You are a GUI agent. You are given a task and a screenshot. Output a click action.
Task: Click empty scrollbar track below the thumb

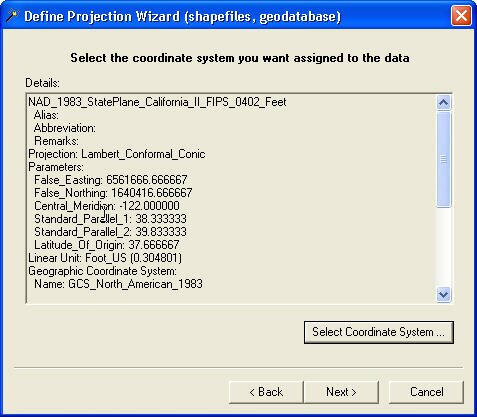click(x=443, y=247)
